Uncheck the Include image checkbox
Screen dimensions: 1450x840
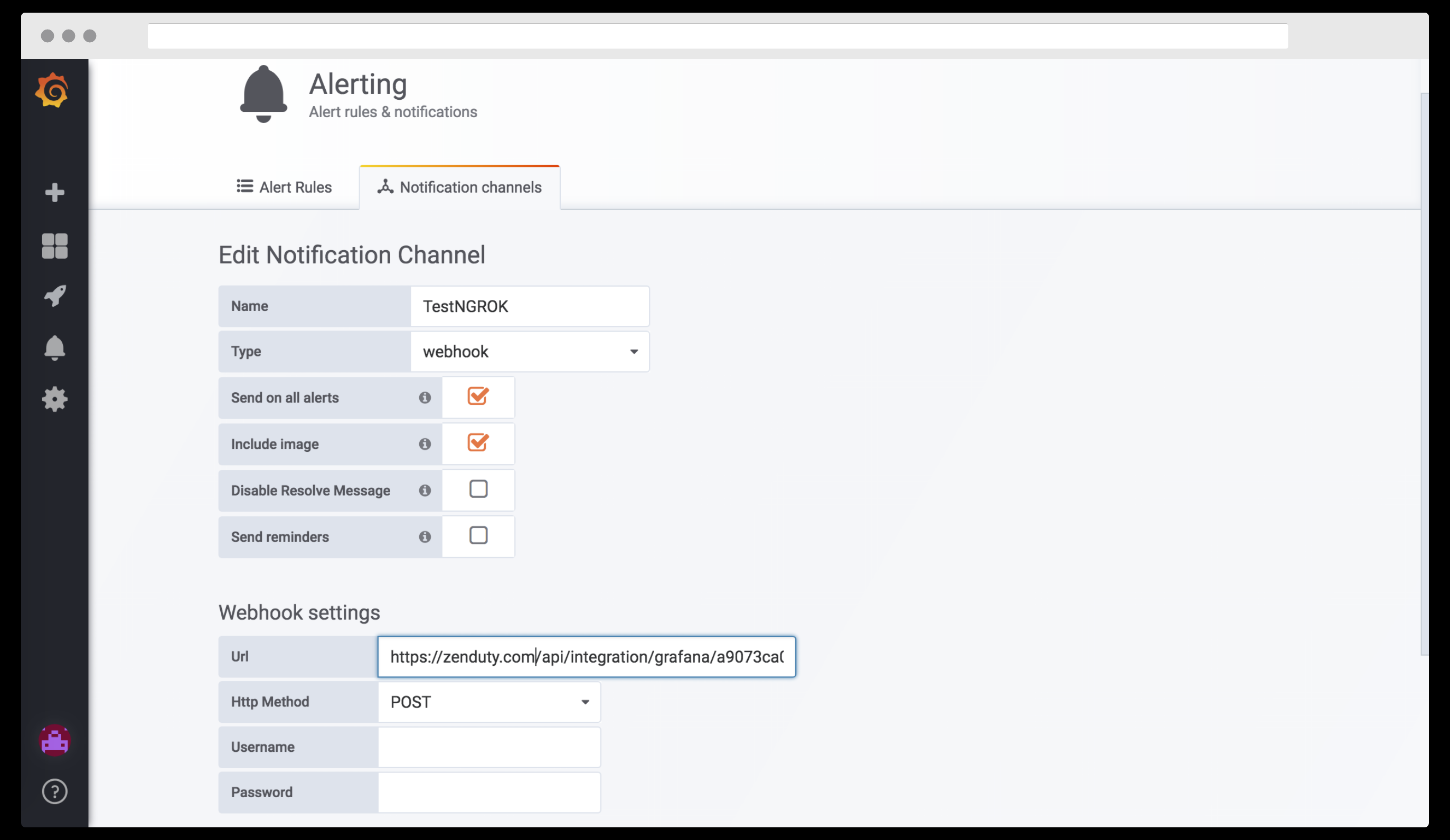pyautogui.click(x=477, y=443)
